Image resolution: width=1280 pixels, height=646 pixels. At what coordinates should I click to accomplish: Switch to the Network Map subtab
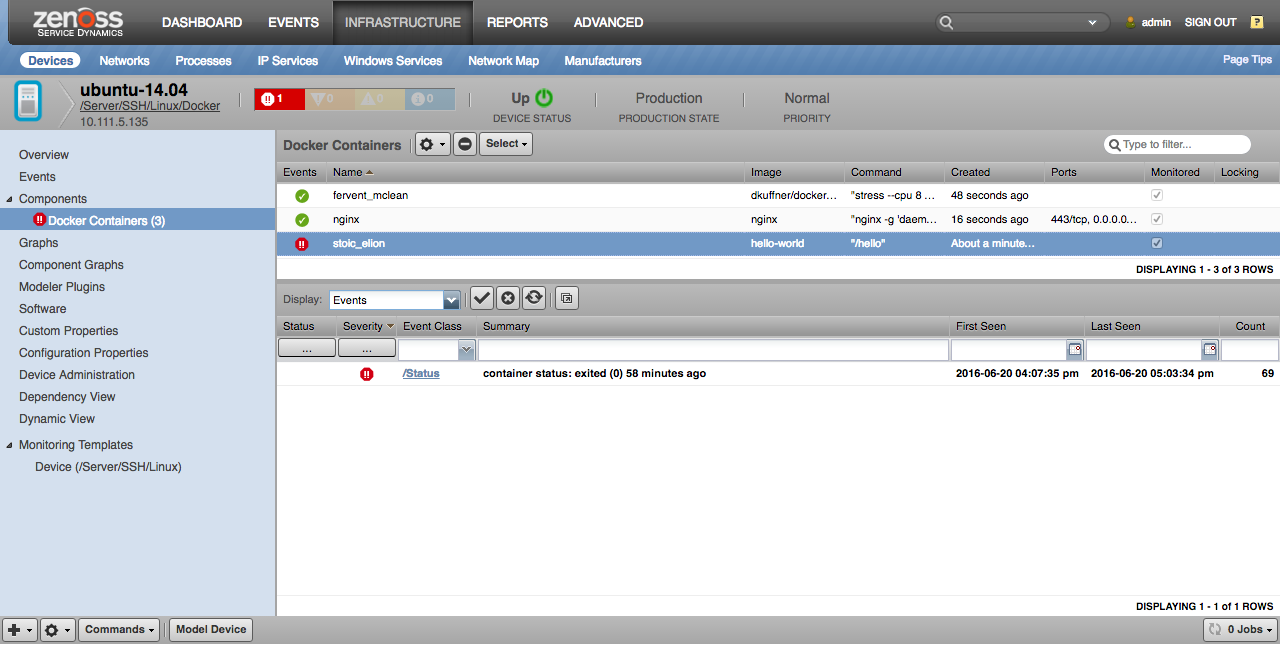click(503, 61)
